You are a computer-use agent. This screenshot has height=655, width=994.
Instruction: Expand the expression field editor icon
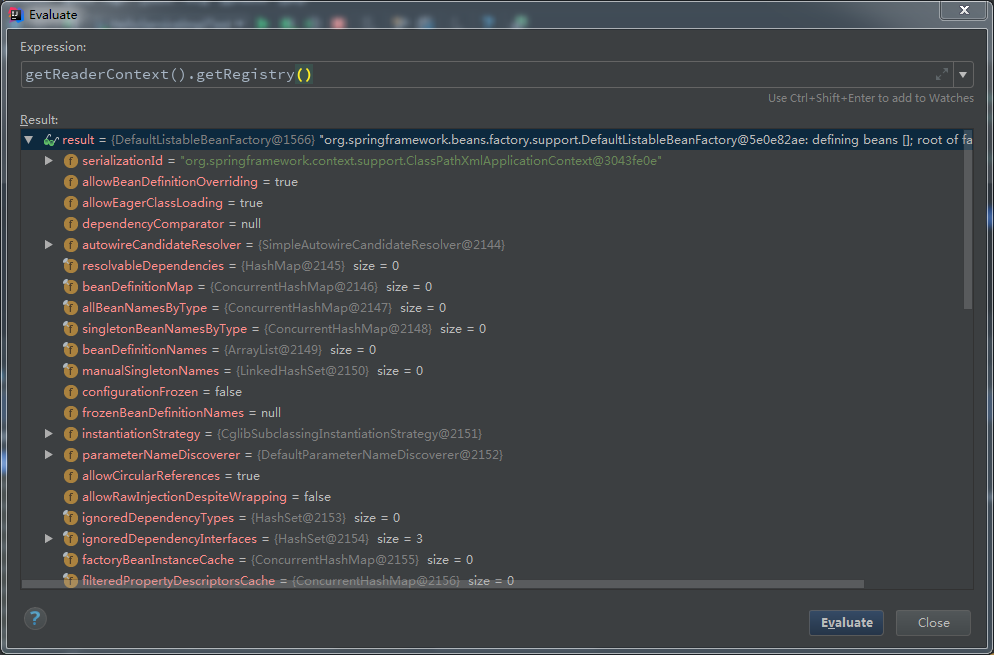coord(942,74)
